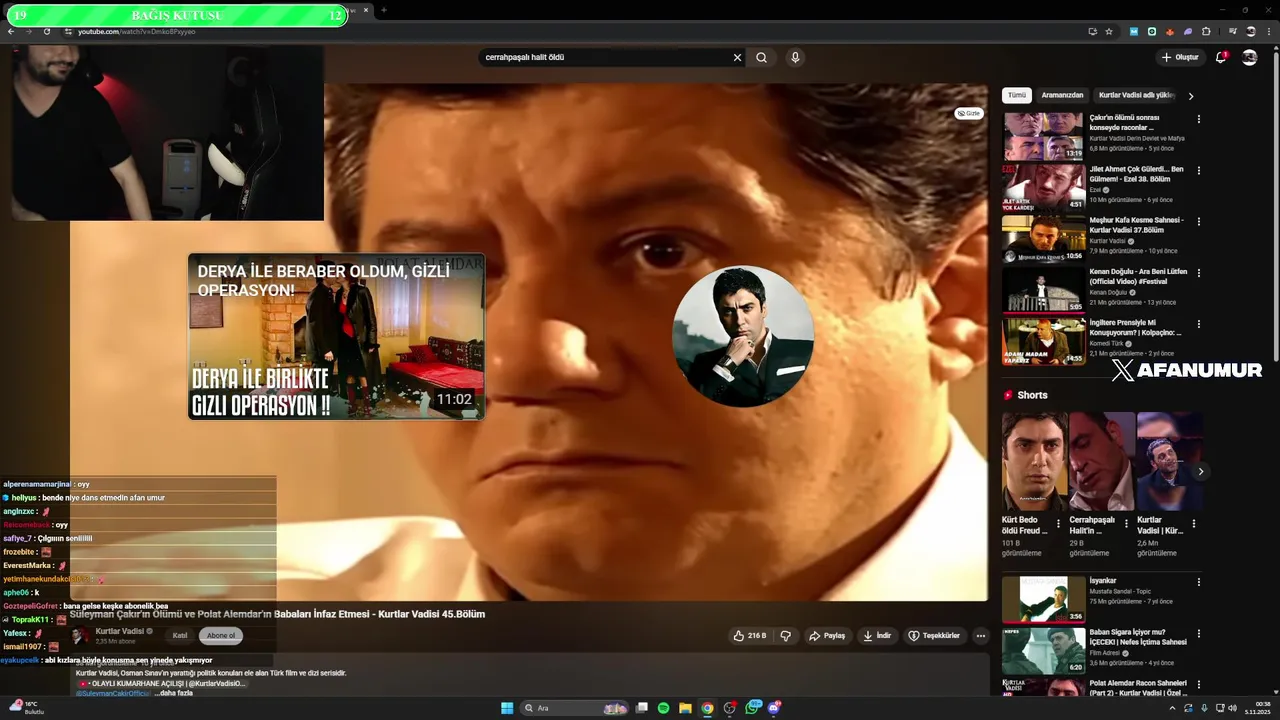Like the video with thumbs up
This screenshot has height=720, width=1280.
pos(750,635)
